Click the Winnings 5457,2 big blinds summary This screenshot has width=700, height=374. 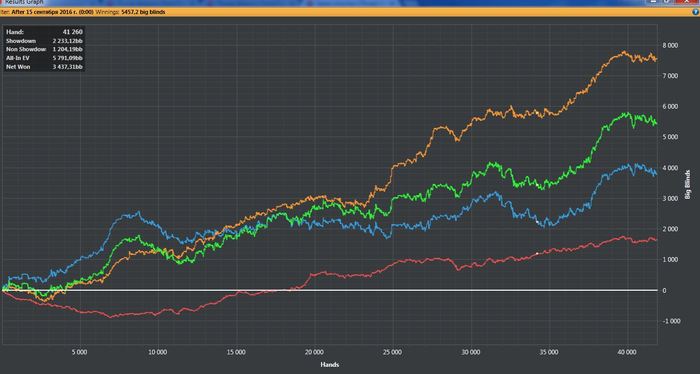pyautogui.click(x=130, y=12)
